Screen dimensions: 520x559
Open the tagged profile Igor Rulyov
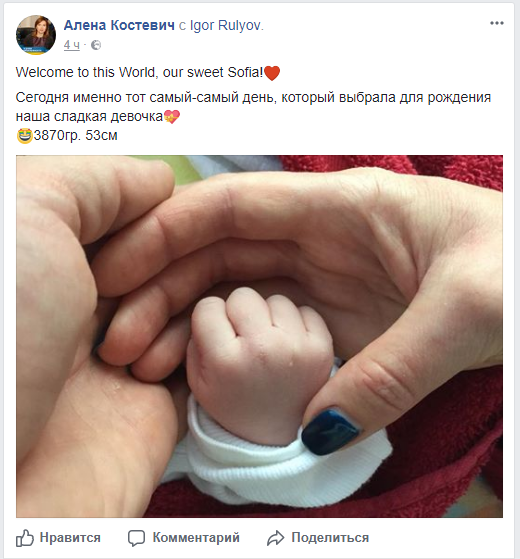pyautogui.click(x=226, y=25)
